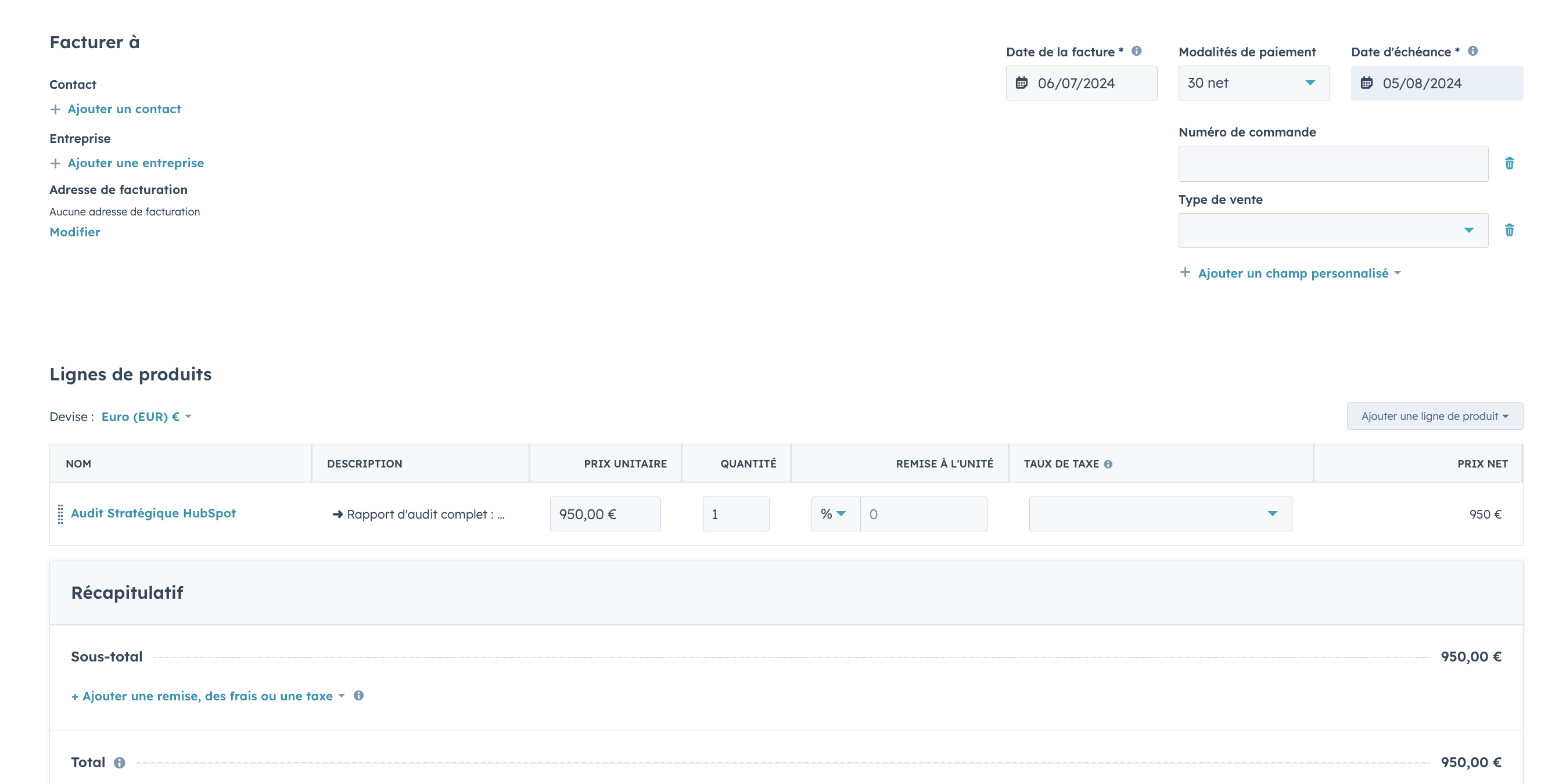Screen dimensions: 1566x784
Task: Click description text Rapport d'audit complet
Action: pos(419,515)
